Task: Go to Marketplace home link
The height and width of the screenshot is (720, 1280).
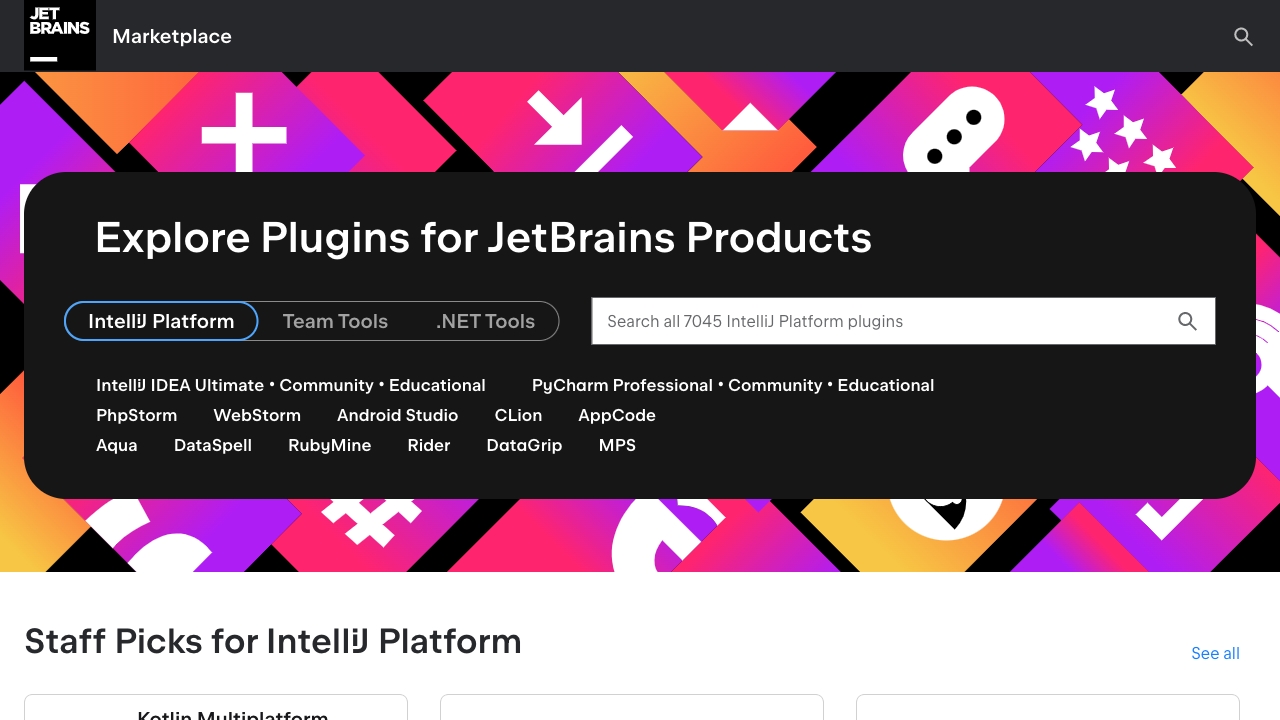Action: coord(172,36)
